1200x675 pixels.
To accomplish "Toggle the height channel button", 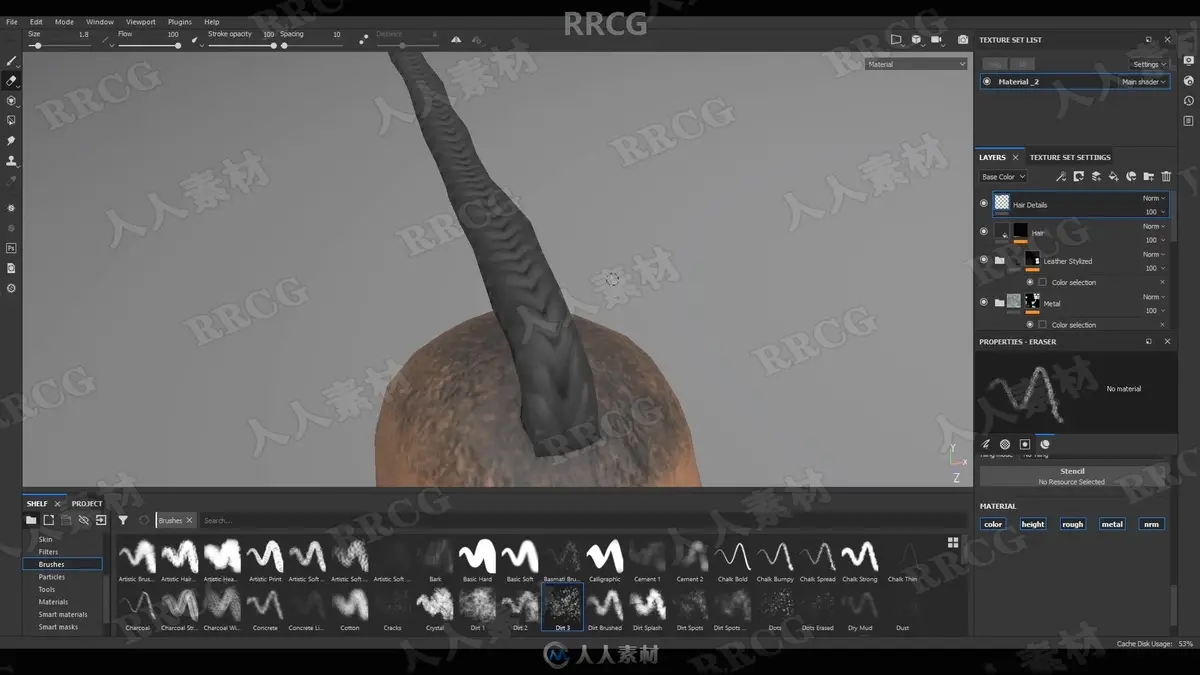I will point(1033,524).
